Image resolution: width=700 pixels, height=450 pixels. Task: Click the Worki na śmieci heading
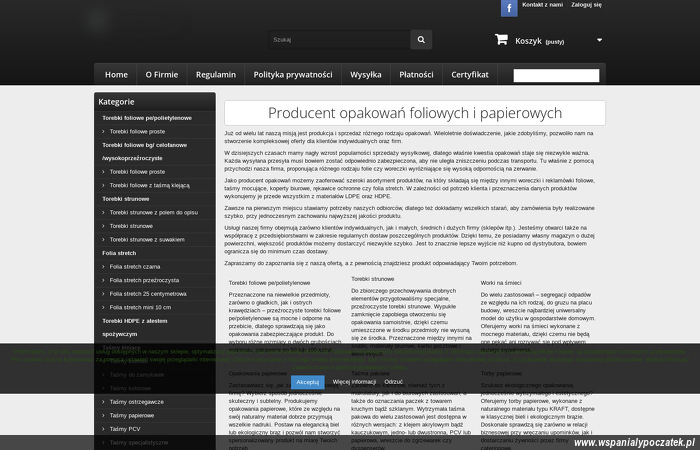(x=501, y=283)
